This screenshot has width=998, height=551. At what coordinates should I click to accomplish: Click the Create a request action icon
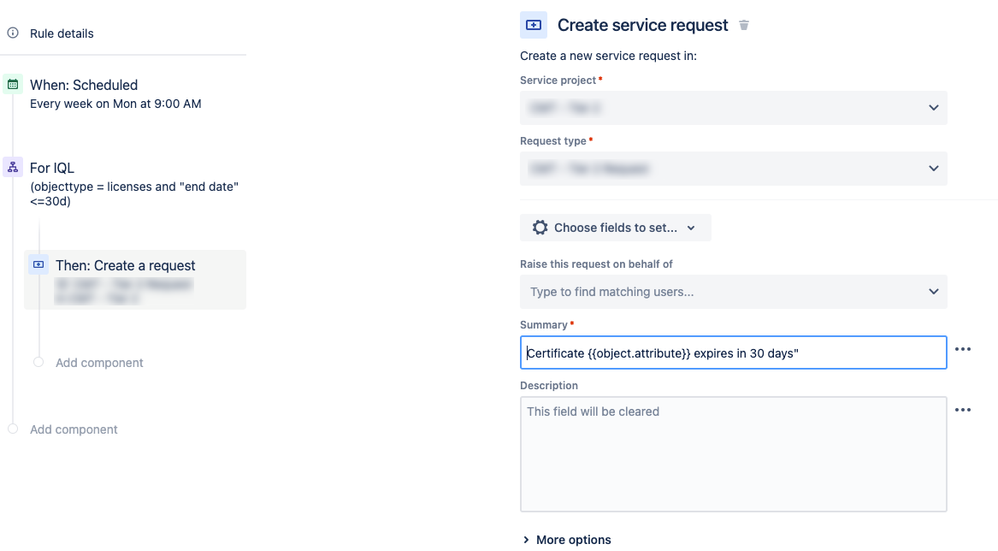point(39,265)
